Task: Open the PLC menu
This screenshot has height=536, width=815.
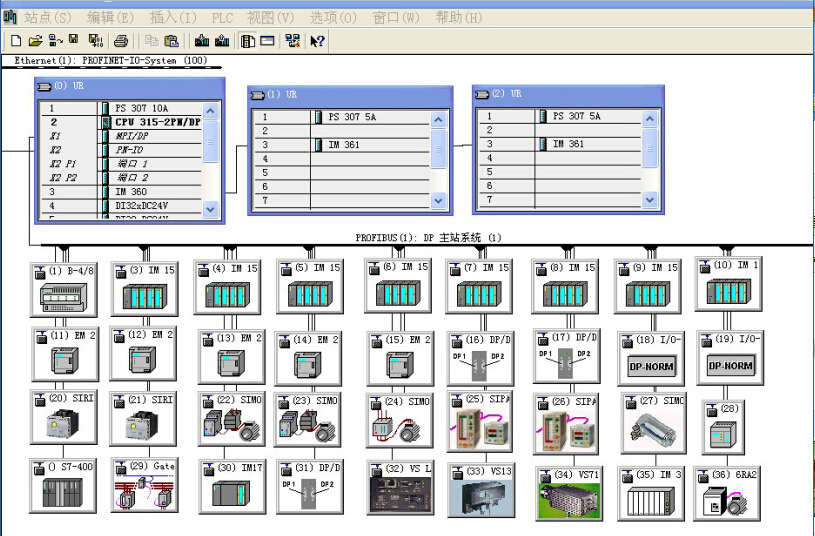Action: tap(221, 17)
